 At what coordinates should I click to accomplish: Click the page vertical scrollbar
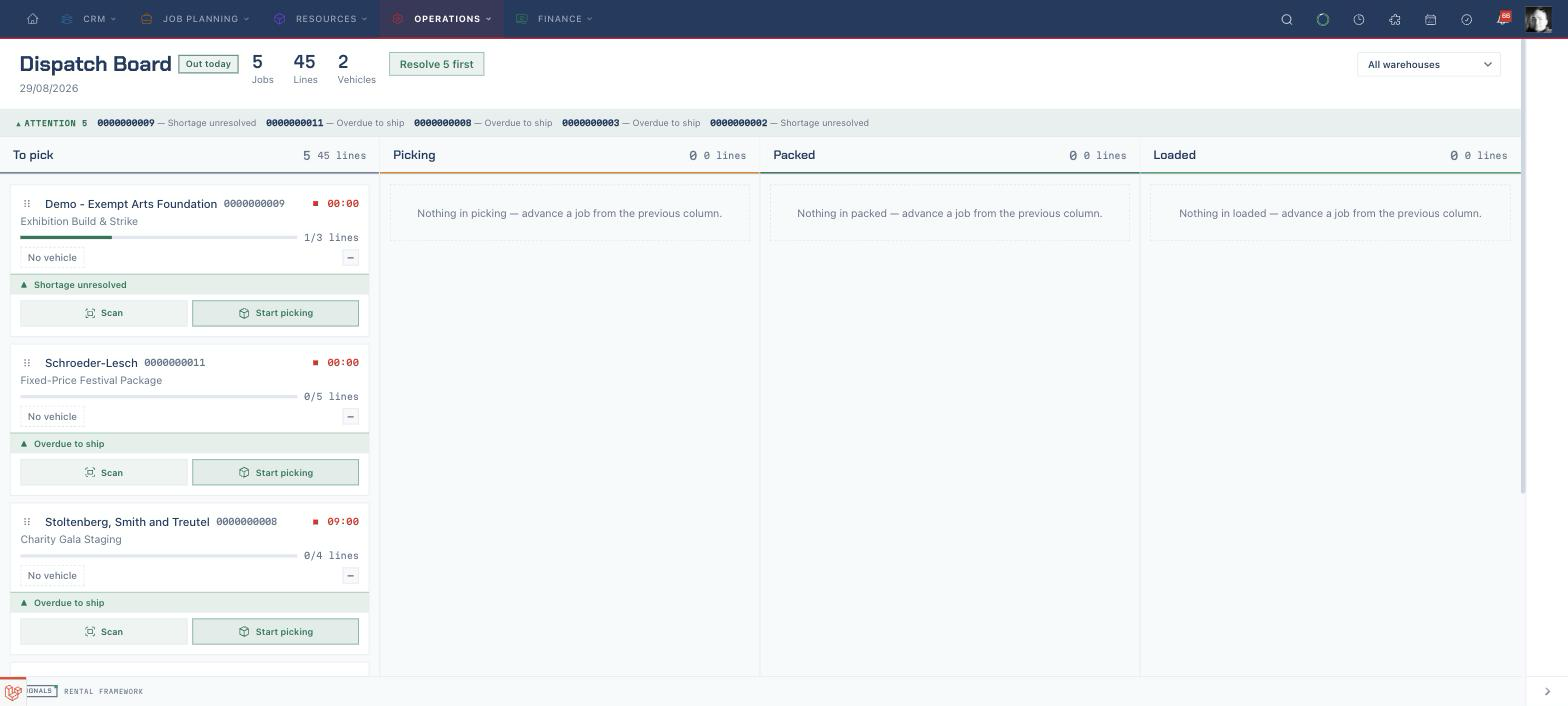pos(1523,267)
